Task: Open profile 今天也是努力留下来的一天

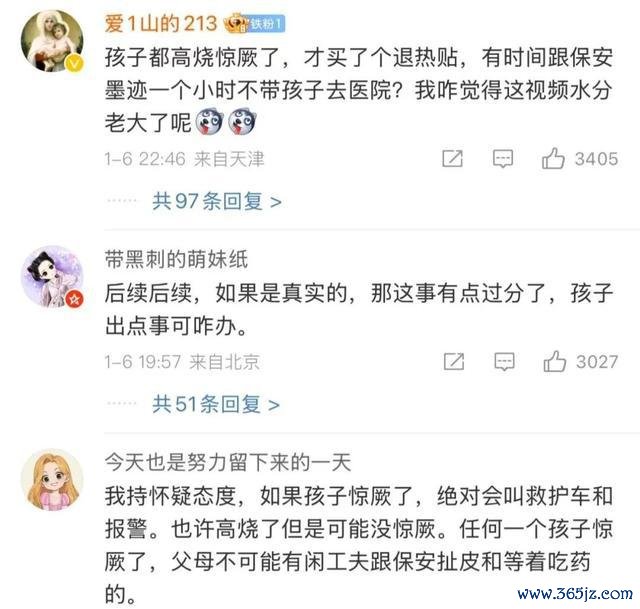Action: coord(228,462)
